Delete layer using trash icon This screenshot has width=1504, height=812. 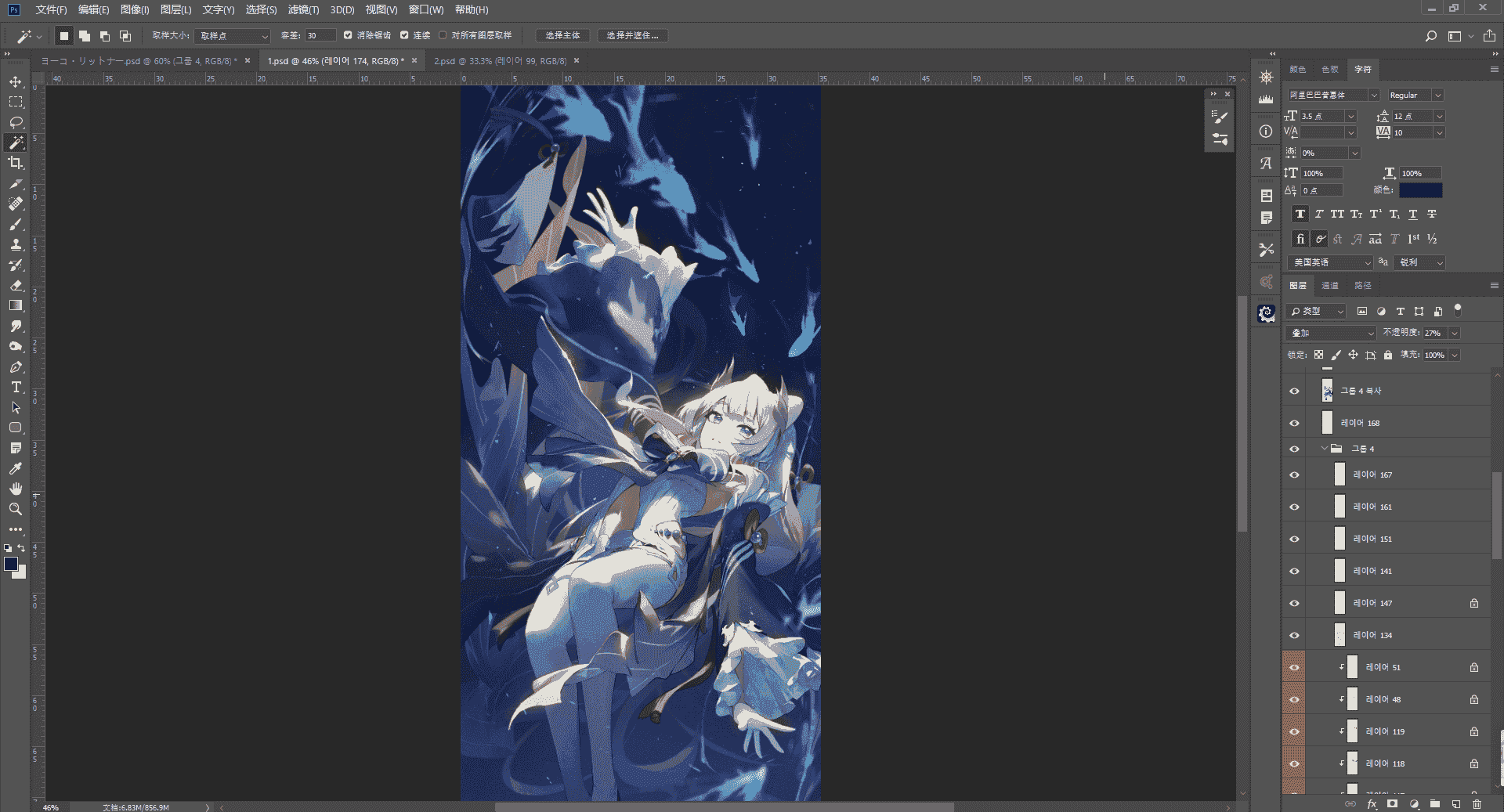coord(1477,804)
